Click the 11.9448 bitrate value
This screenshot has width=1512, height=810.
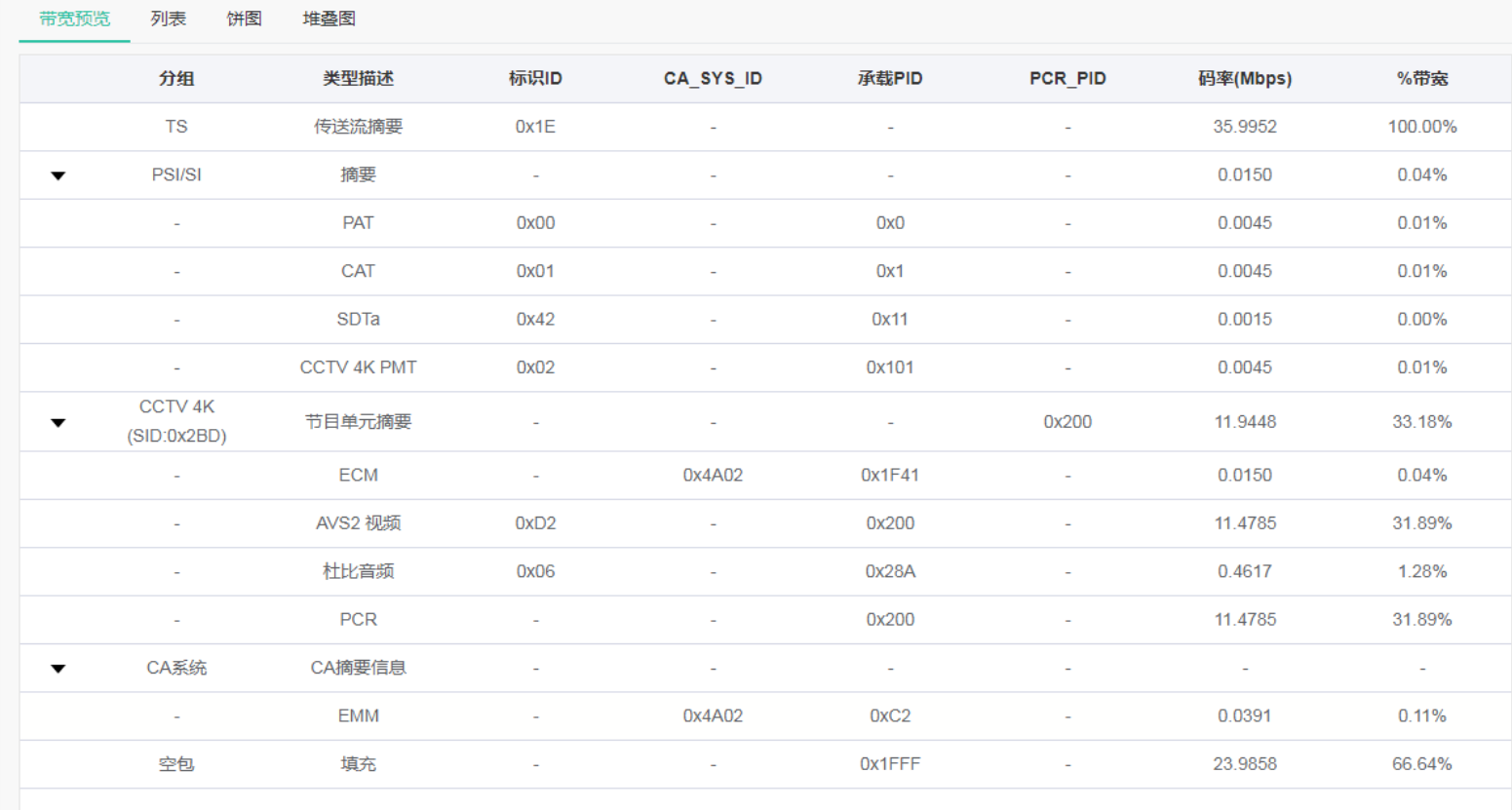tap(1245, 422)
